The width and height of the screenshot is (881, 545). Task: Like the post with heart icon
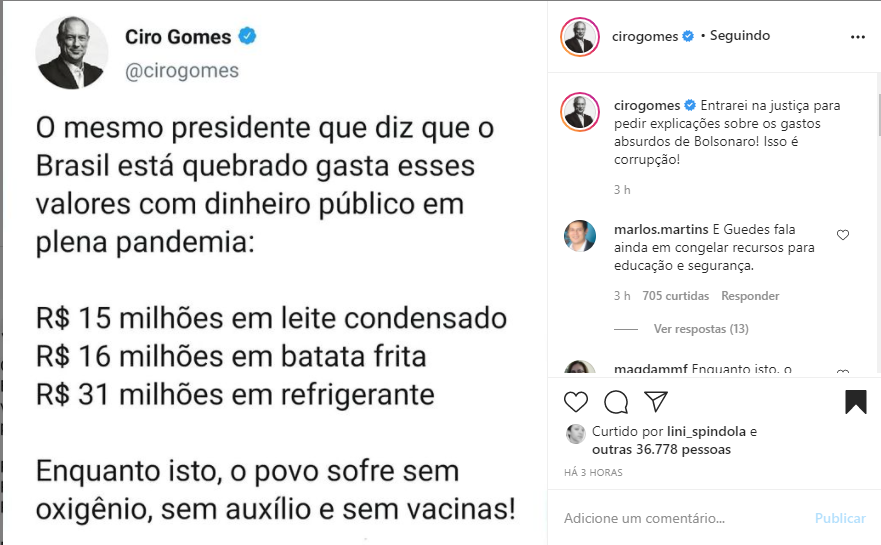[575, 402]
